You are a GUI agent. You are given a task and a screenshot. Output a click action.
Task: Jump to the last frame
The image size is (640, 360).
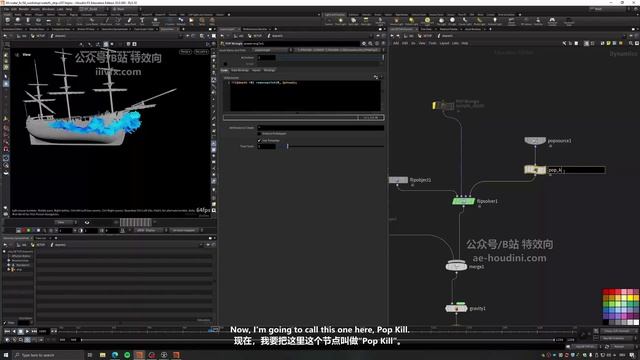34,331
